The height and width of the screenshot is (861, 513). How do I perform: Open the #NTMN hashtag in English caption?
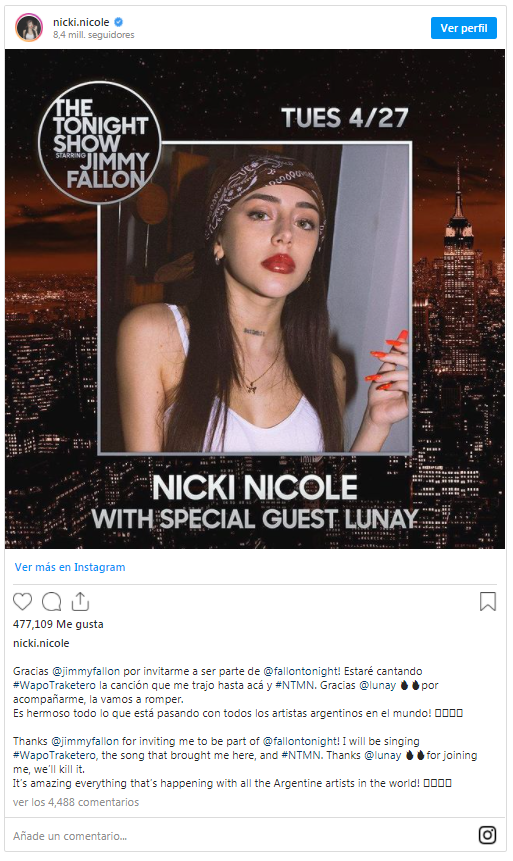pos(301,755)
